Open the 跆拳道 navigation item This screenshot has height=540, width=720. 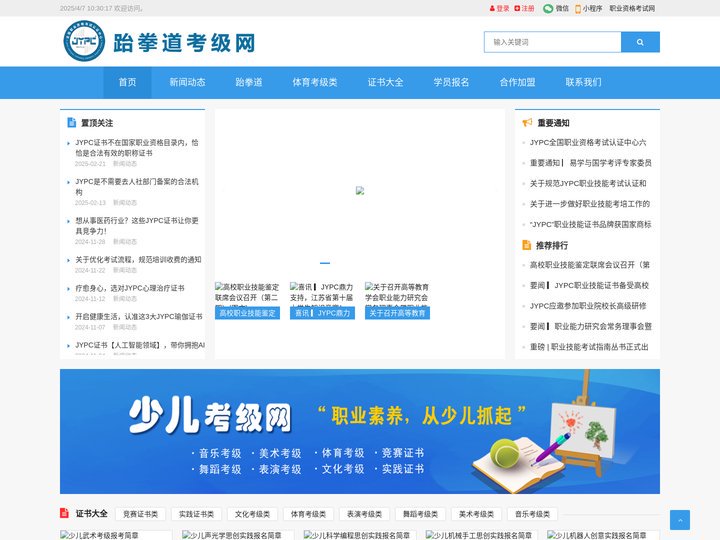point(249,82)
